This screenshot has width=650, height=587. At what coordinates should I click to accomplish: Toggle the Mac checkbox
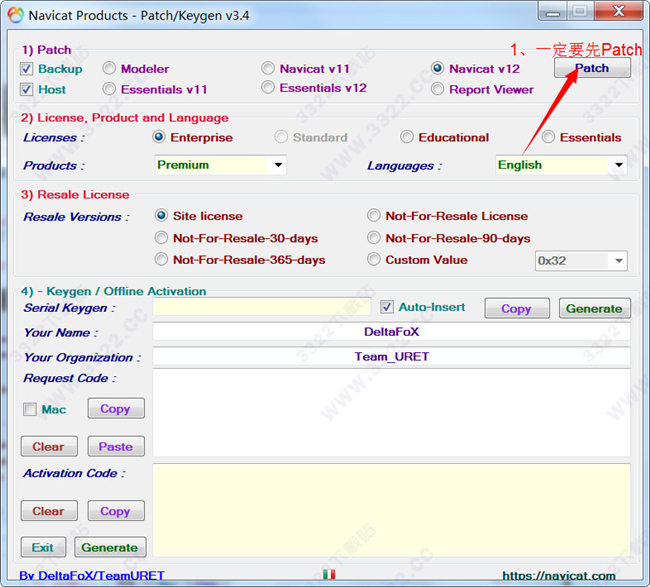tap(30, 410)
